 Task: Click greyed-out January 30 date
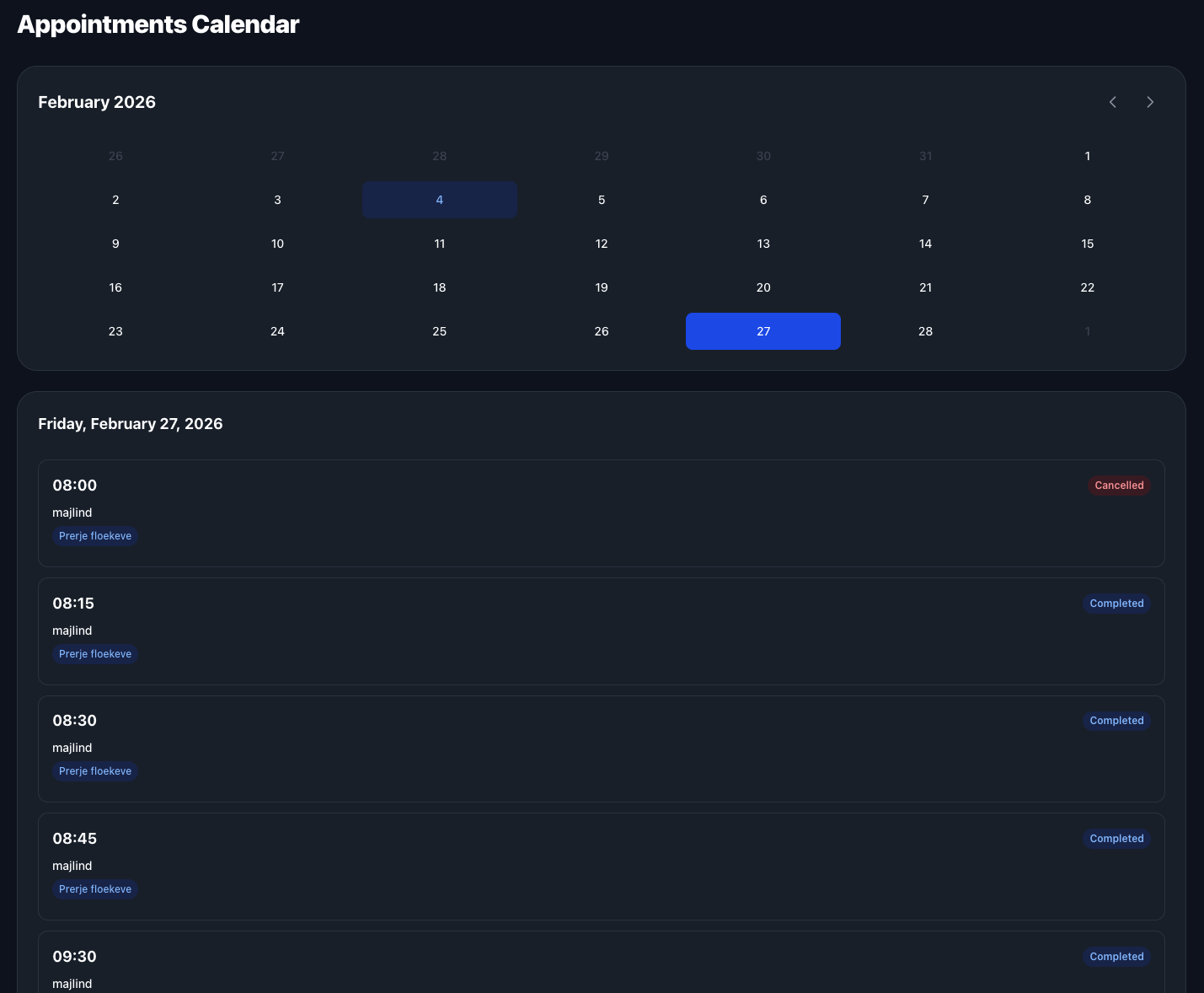click(x=763, y=156)
